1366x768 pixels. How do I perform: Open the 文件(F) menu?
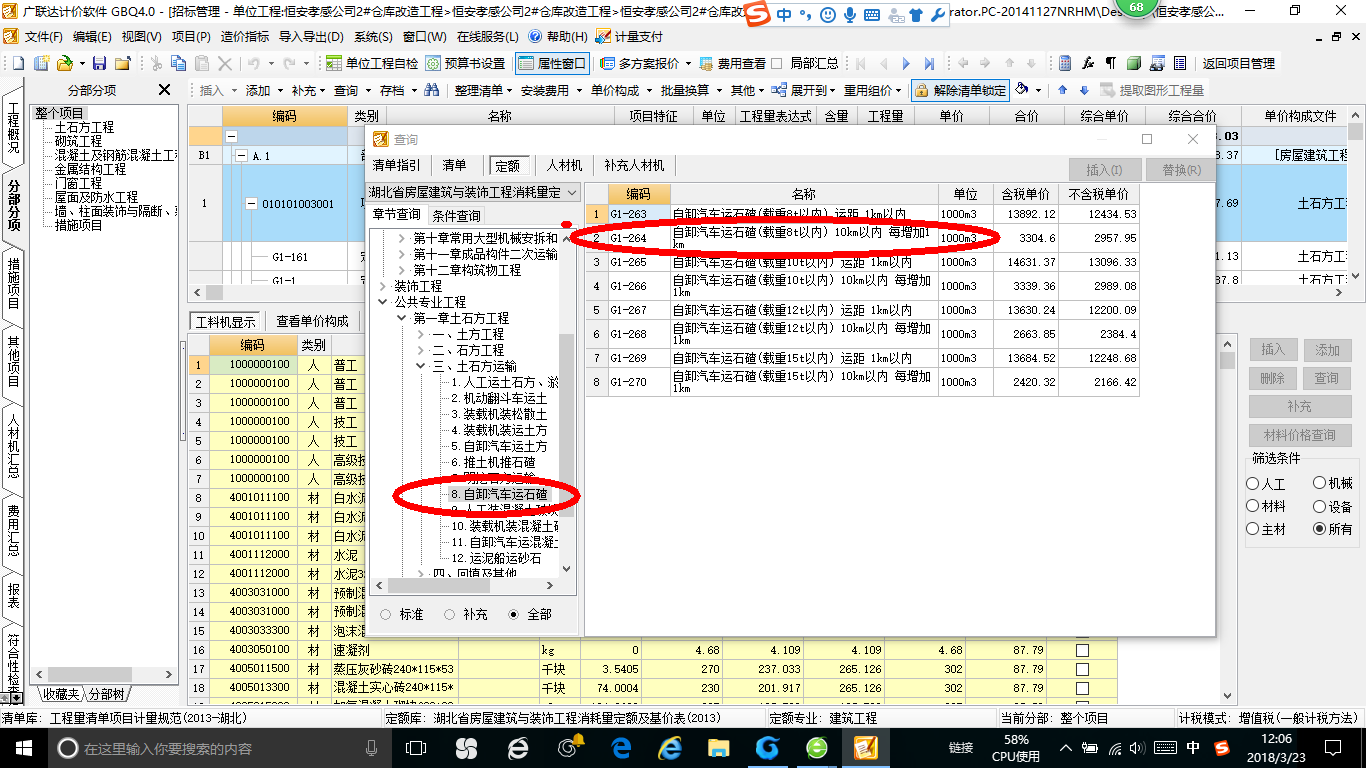43,36
